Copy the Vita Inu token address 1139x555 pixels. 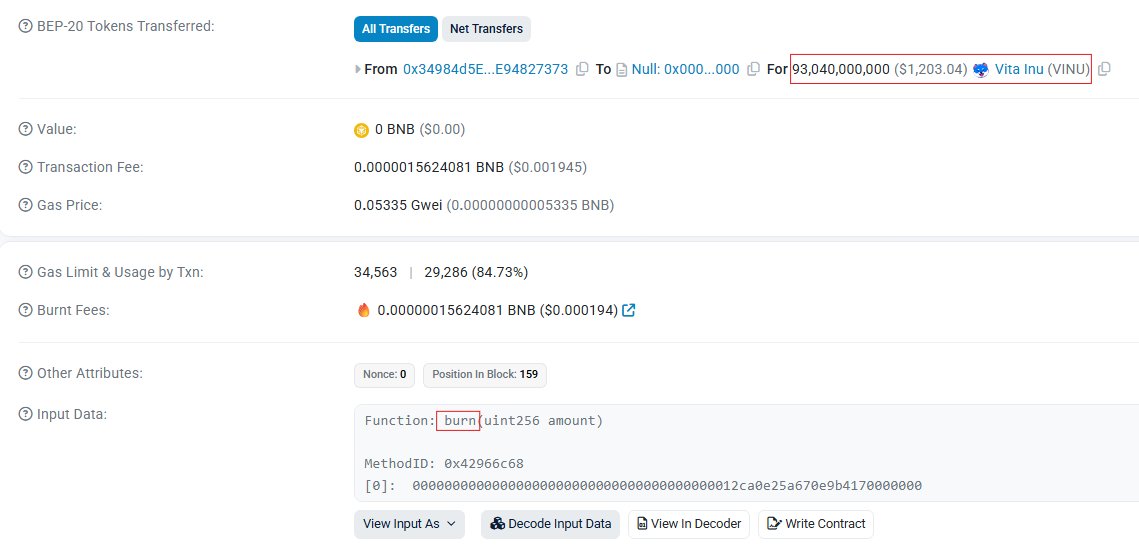[x=1104, y=70]
